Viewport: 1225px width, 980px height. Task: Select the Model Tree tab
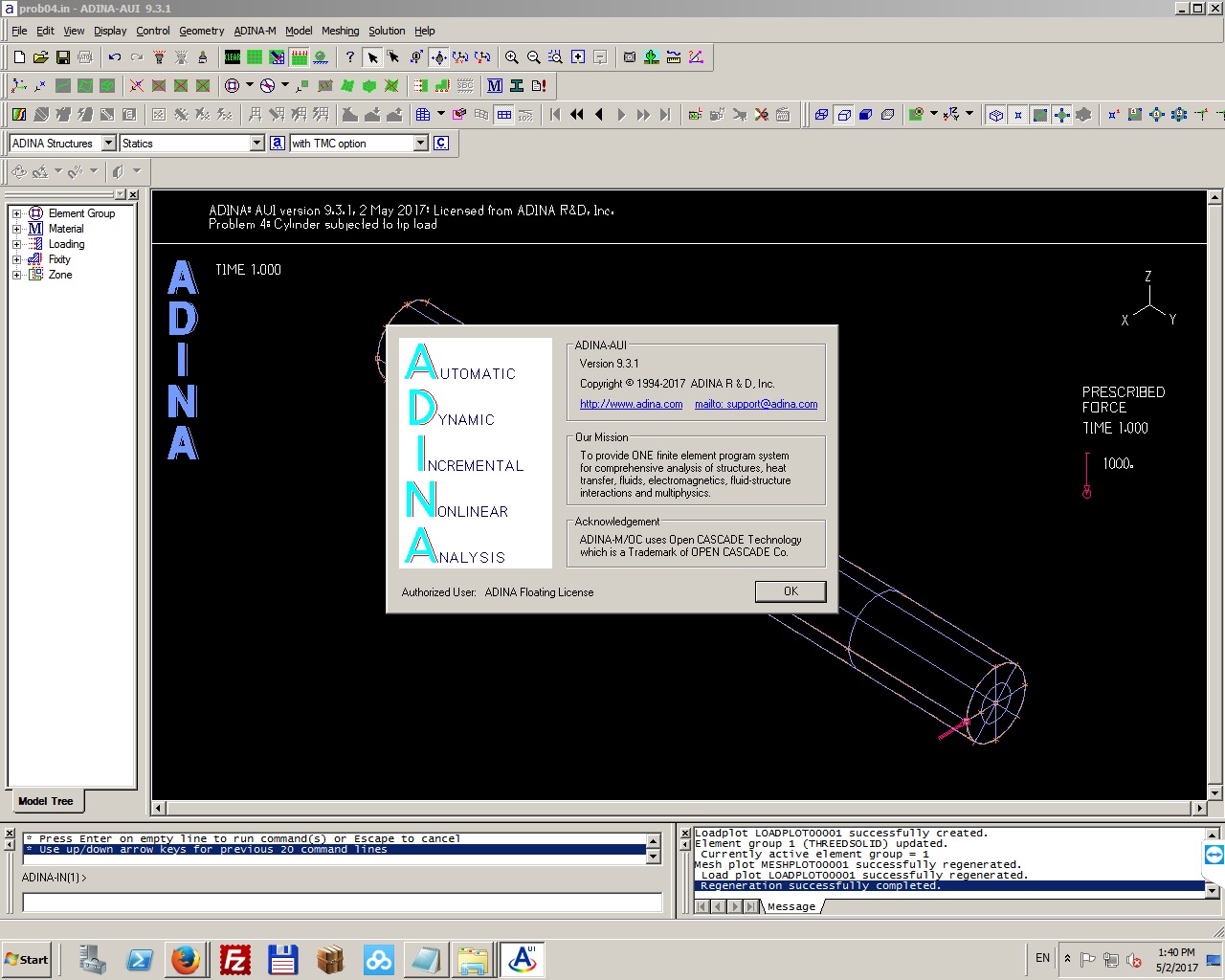pyautogui.click(x=46, y=801)
